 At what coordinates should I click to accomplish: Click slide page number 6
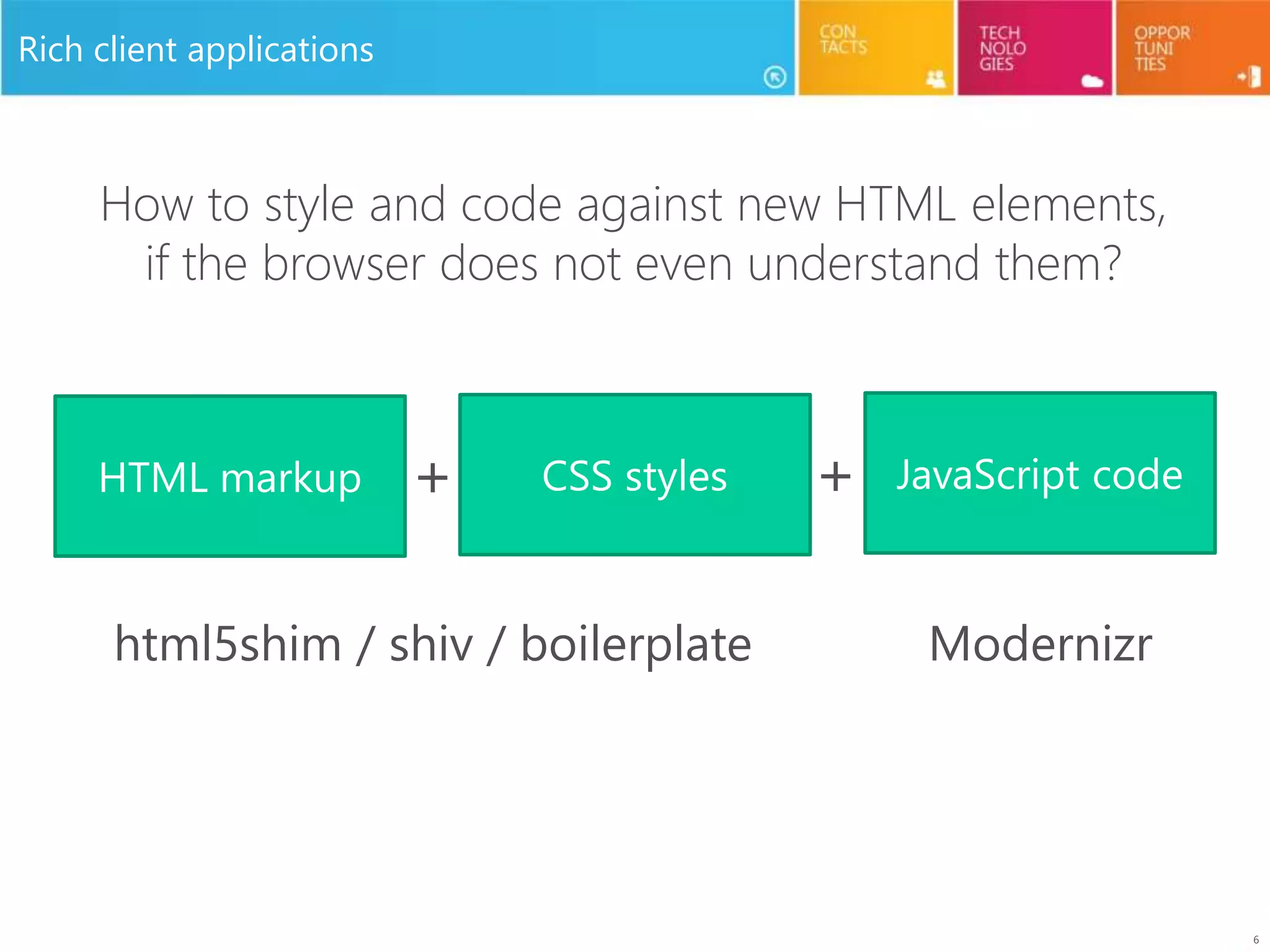tap(1256, 940)
